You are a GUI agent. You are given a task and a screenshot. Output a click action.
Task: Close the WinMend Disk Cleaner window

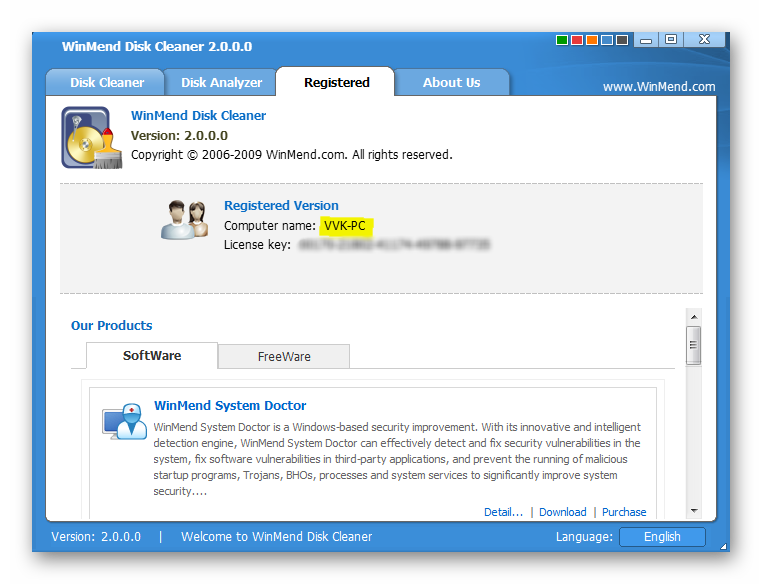coord(704,39)
